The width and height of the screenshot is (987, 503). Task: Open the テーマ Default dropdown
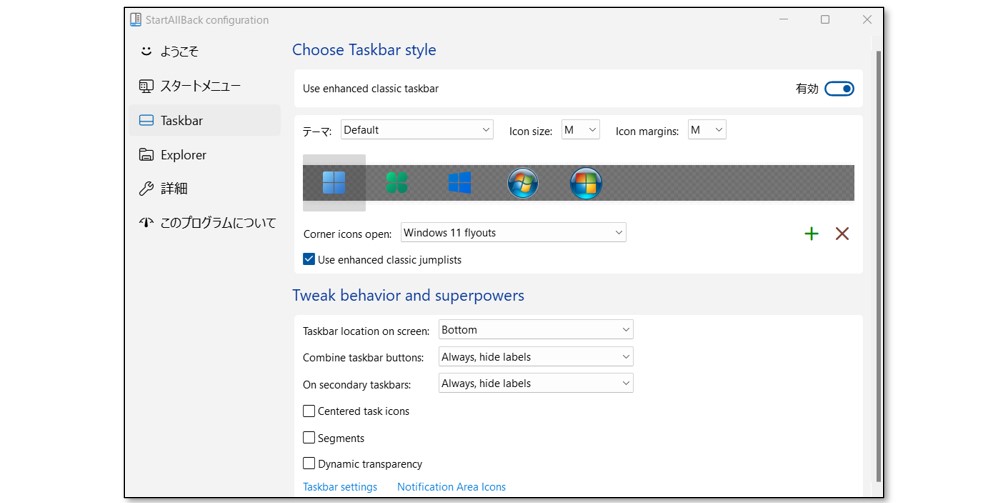point(417,130)
